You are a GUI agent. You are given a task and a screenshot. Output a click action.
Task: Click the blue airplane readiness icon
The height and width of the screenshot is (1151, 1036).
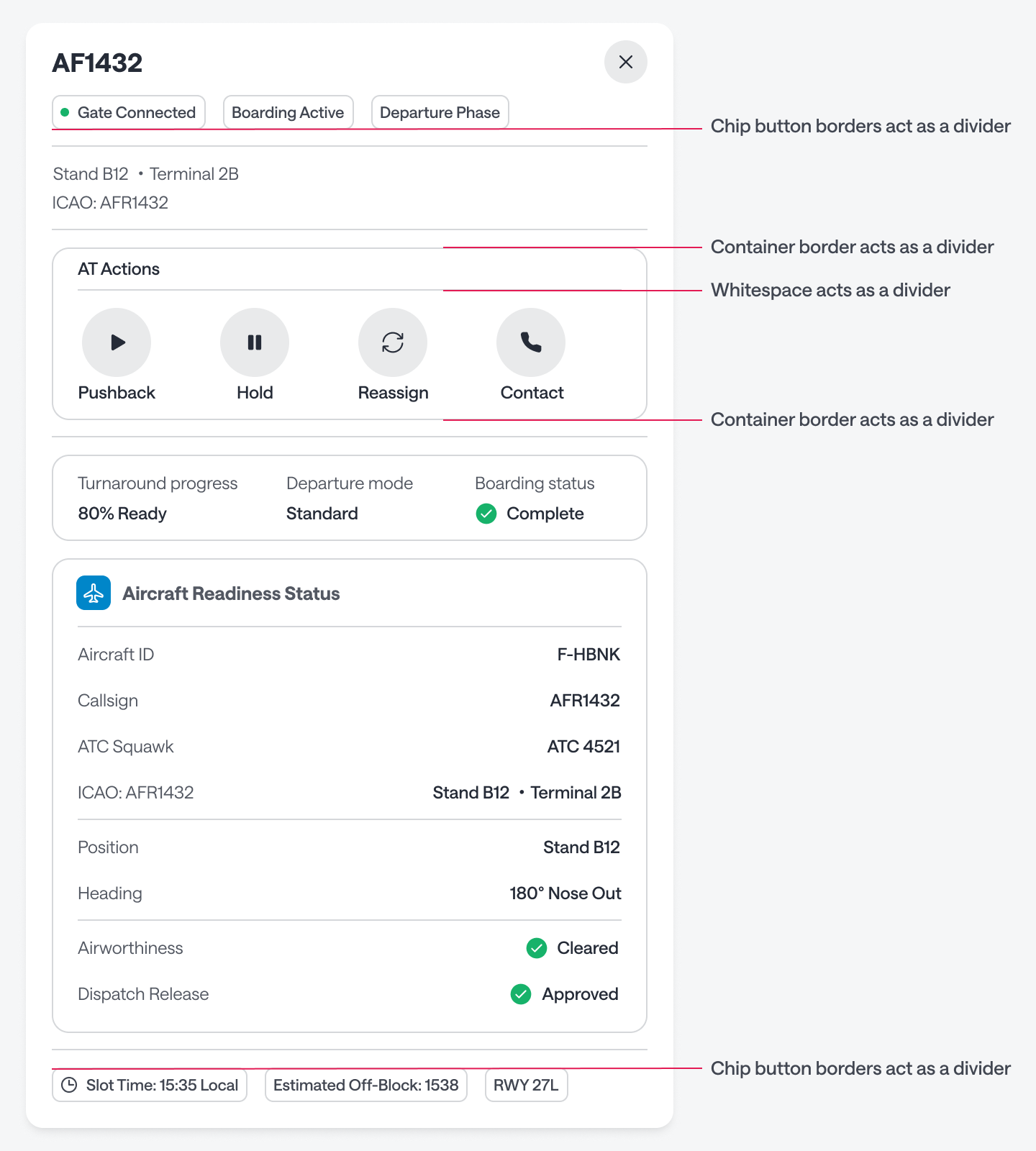[94, 593]
